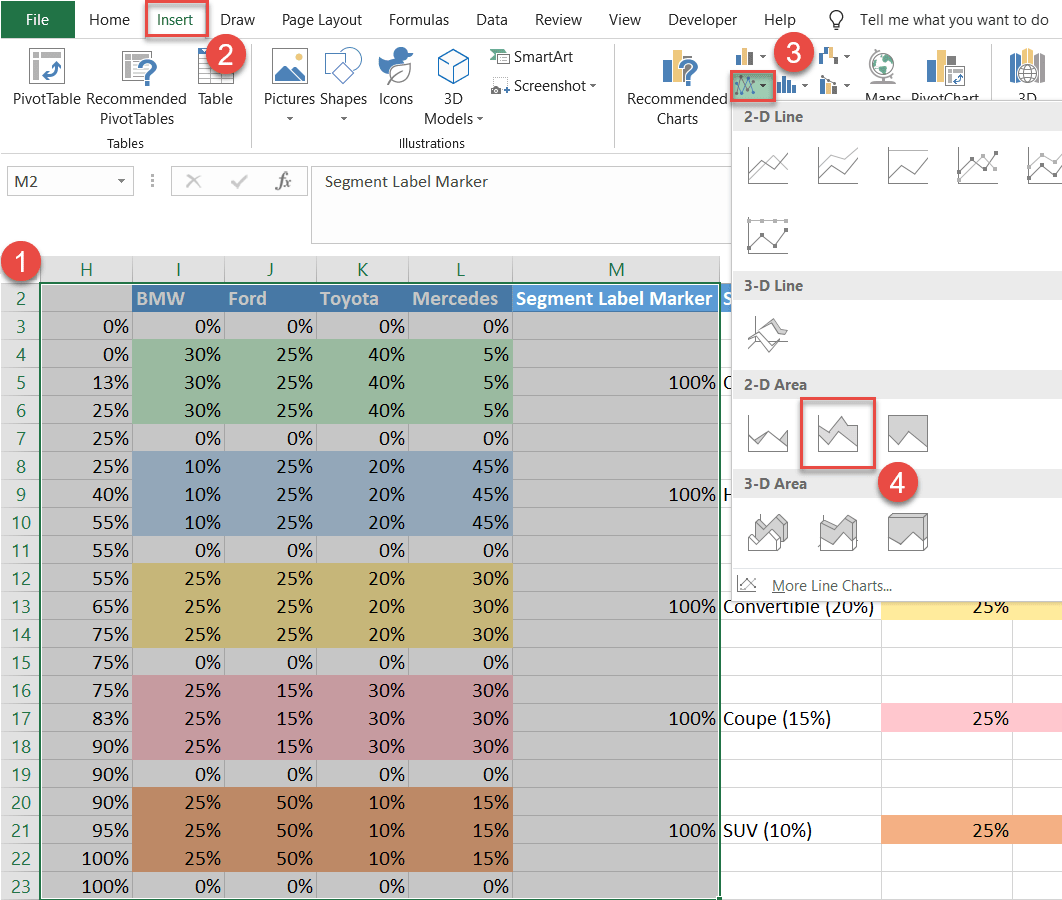Image resolution: width=1062 pixels, height=900 pixels.
Task: Click the Pictures icon
Action: [x=289, y=66]
